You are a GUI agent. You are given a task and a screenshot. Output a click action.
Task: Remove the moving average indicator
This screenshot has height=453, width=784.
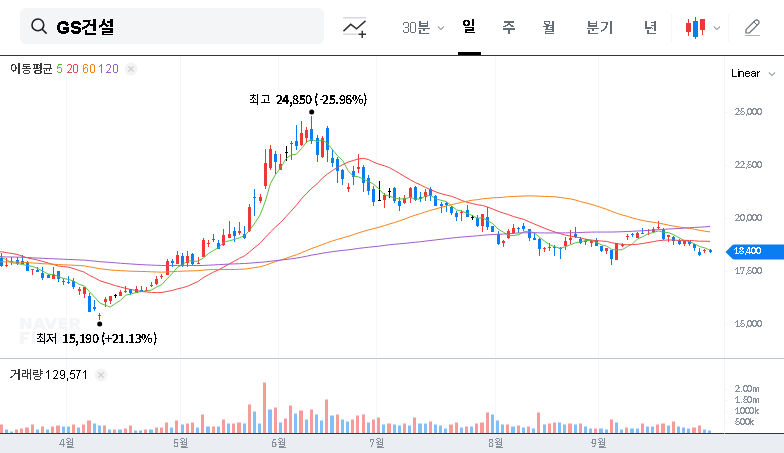point(131,69)
